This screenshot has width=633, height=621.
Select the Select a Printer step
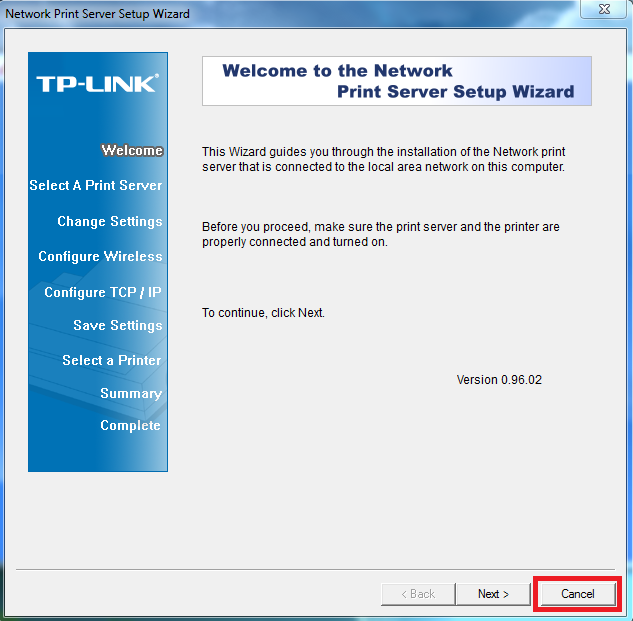click(112, 361)
